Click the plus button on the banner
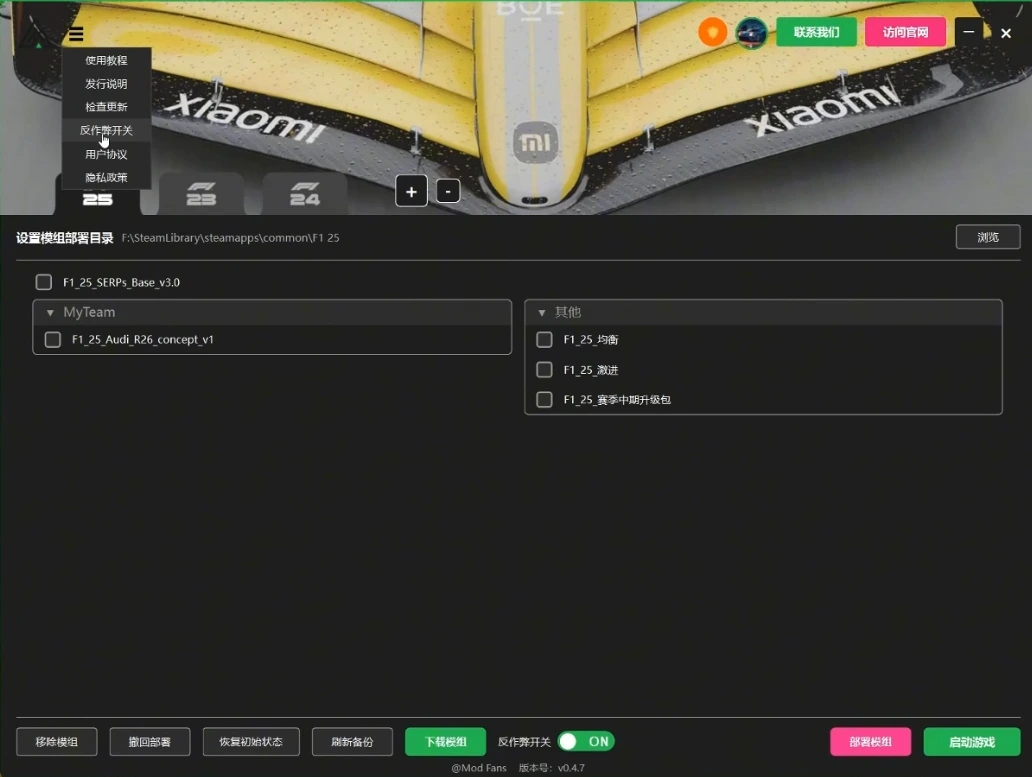The height and width of the screenshot is (777, 1032). click(411, 191)
